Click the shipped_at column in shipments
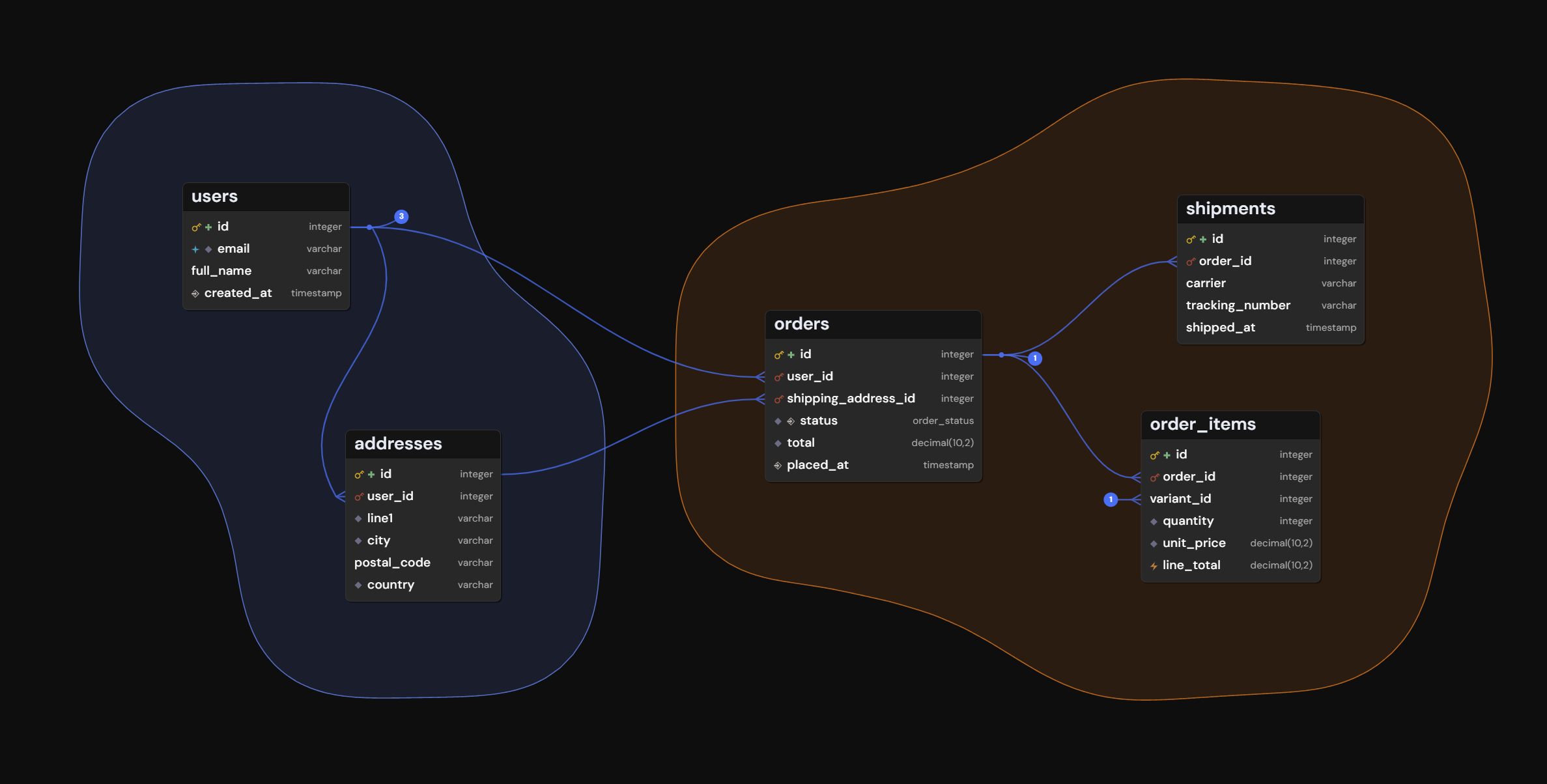Image resolution: width=1547 pixels, height=784 pixels. (1270, 328)
